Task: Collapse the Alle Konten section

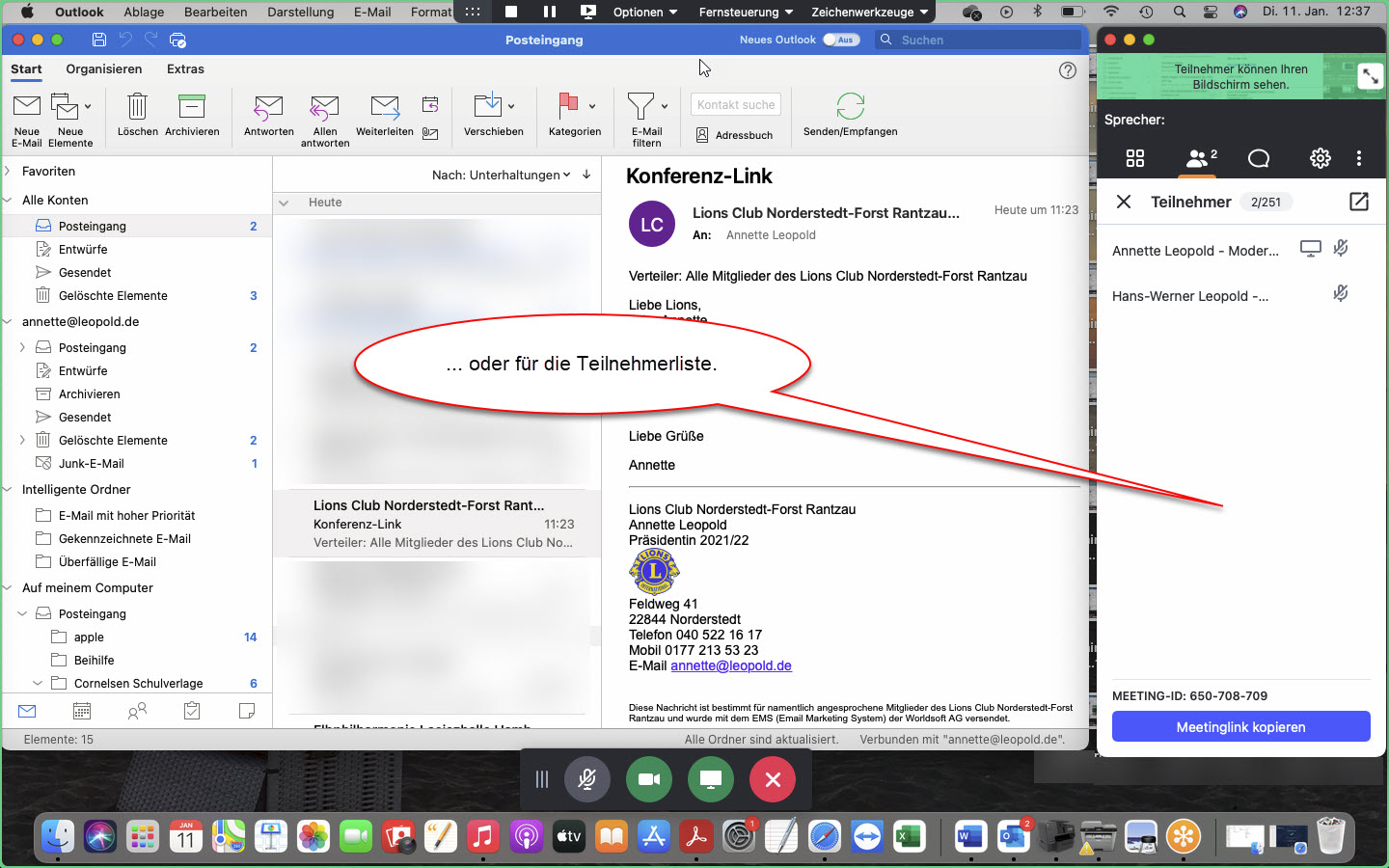Action: 7,200
